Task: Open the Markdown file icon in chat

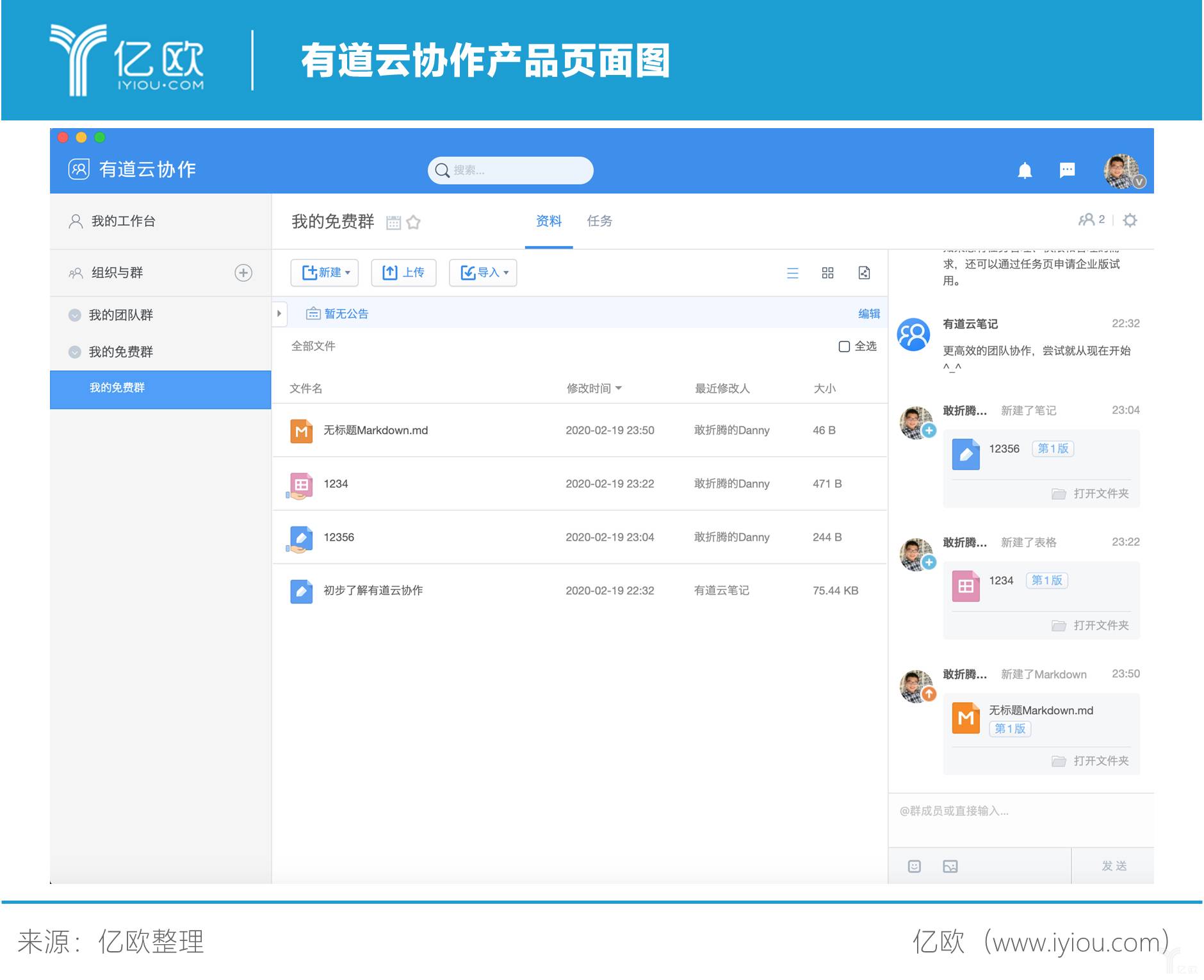Action: point(966,718)
